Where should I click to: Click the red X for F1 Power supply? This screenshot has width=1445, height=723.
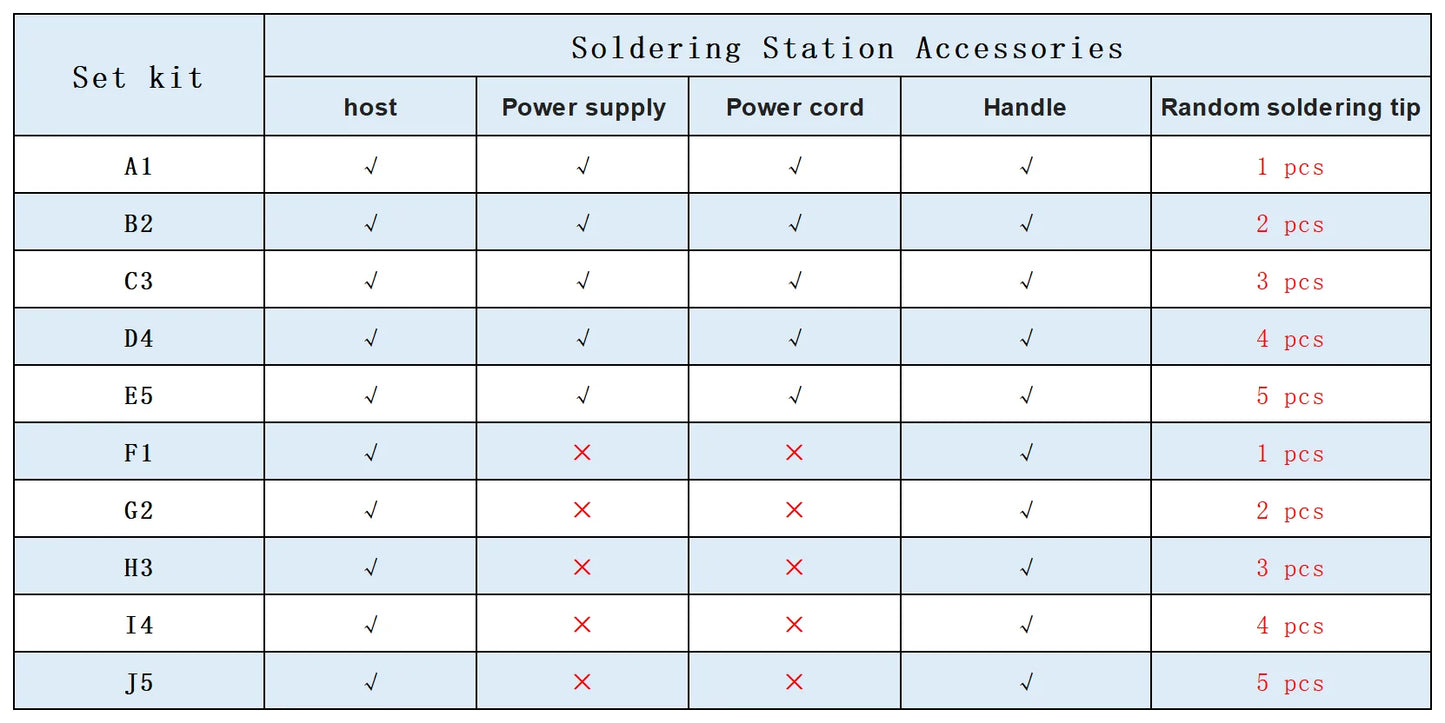(x=582, y=453)
